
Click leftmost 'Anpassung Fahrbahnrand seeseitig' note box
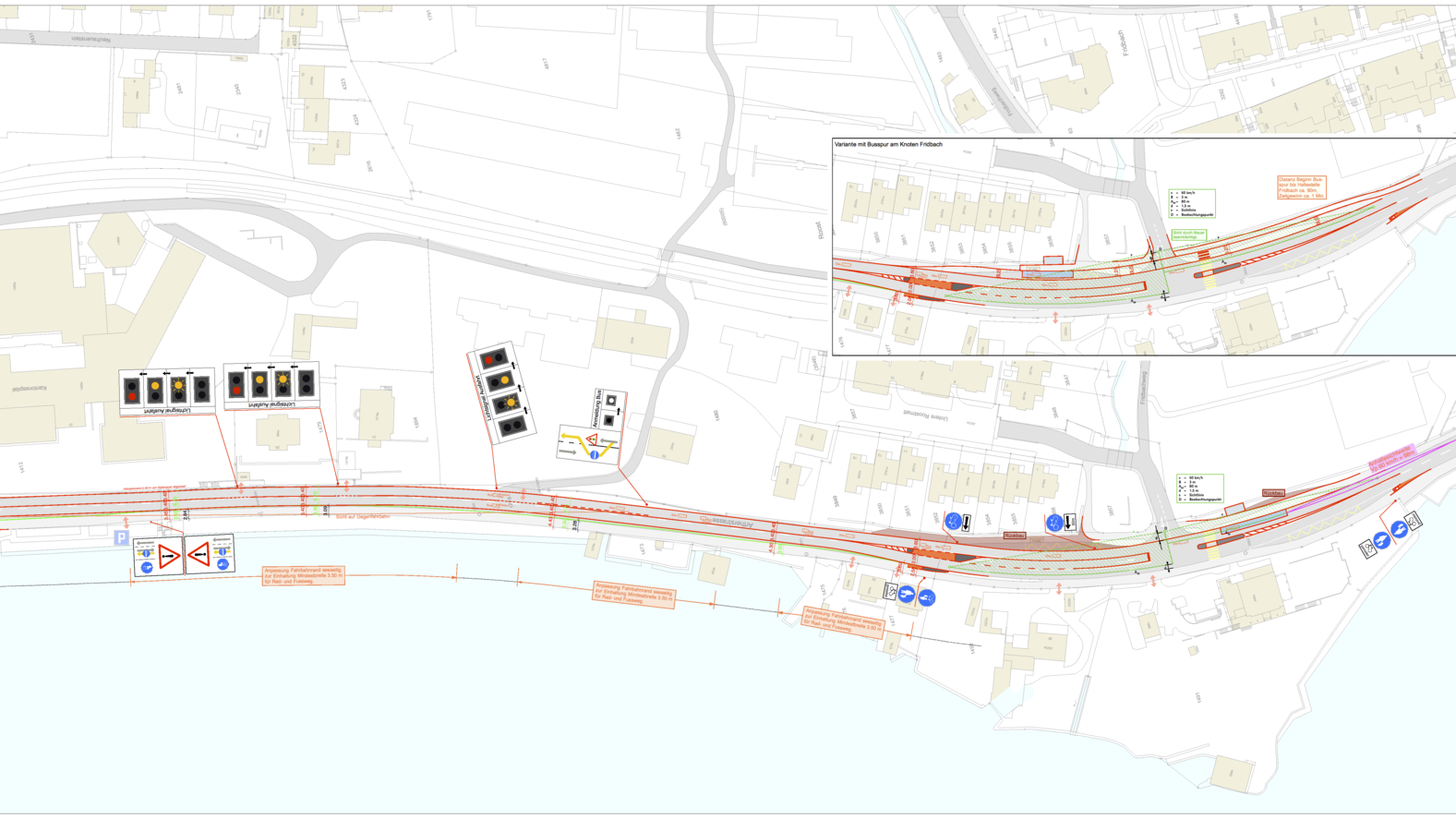[304, 576]
